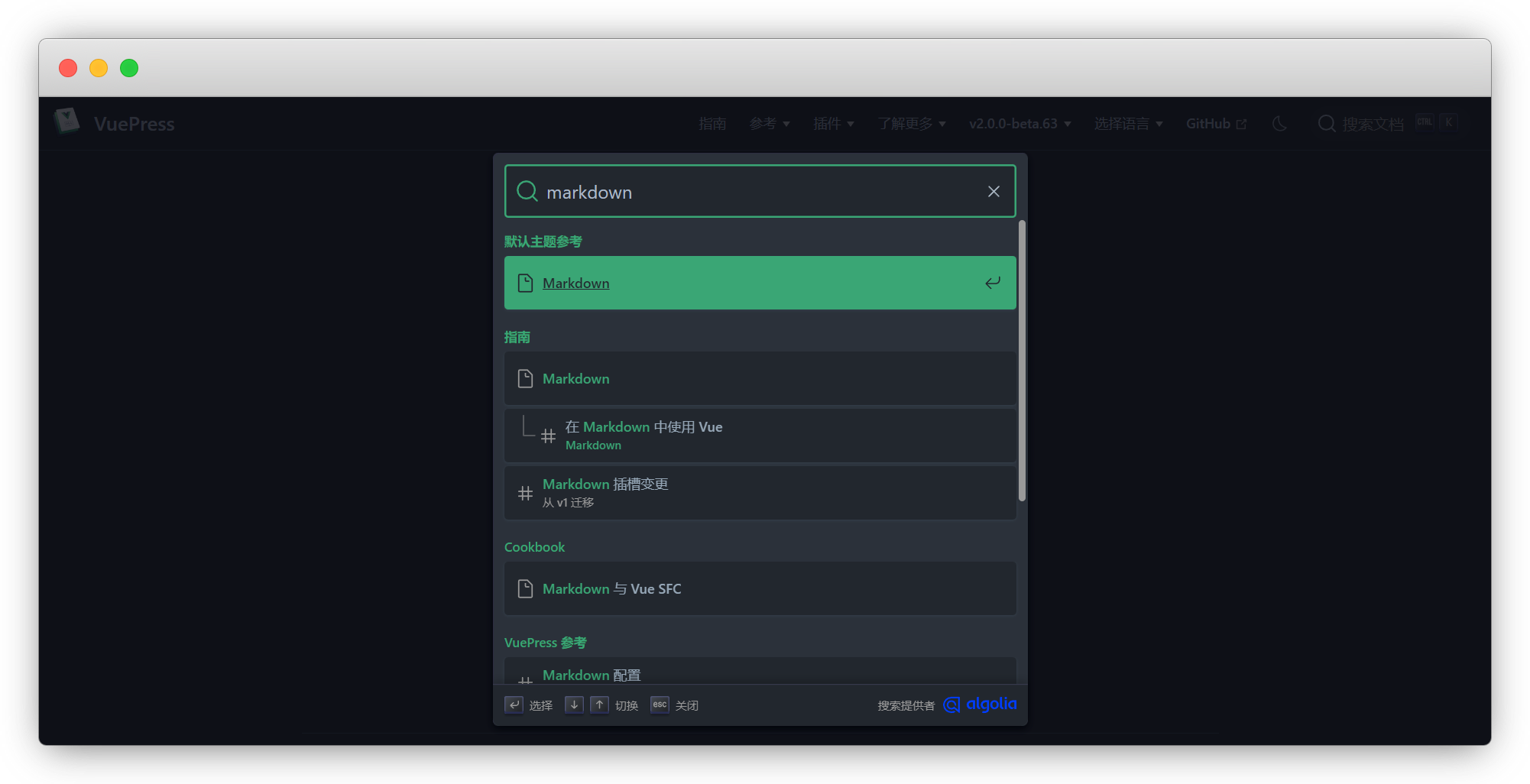
Task: Open the 参考 dropdown menu
Action: coord(769,123)
